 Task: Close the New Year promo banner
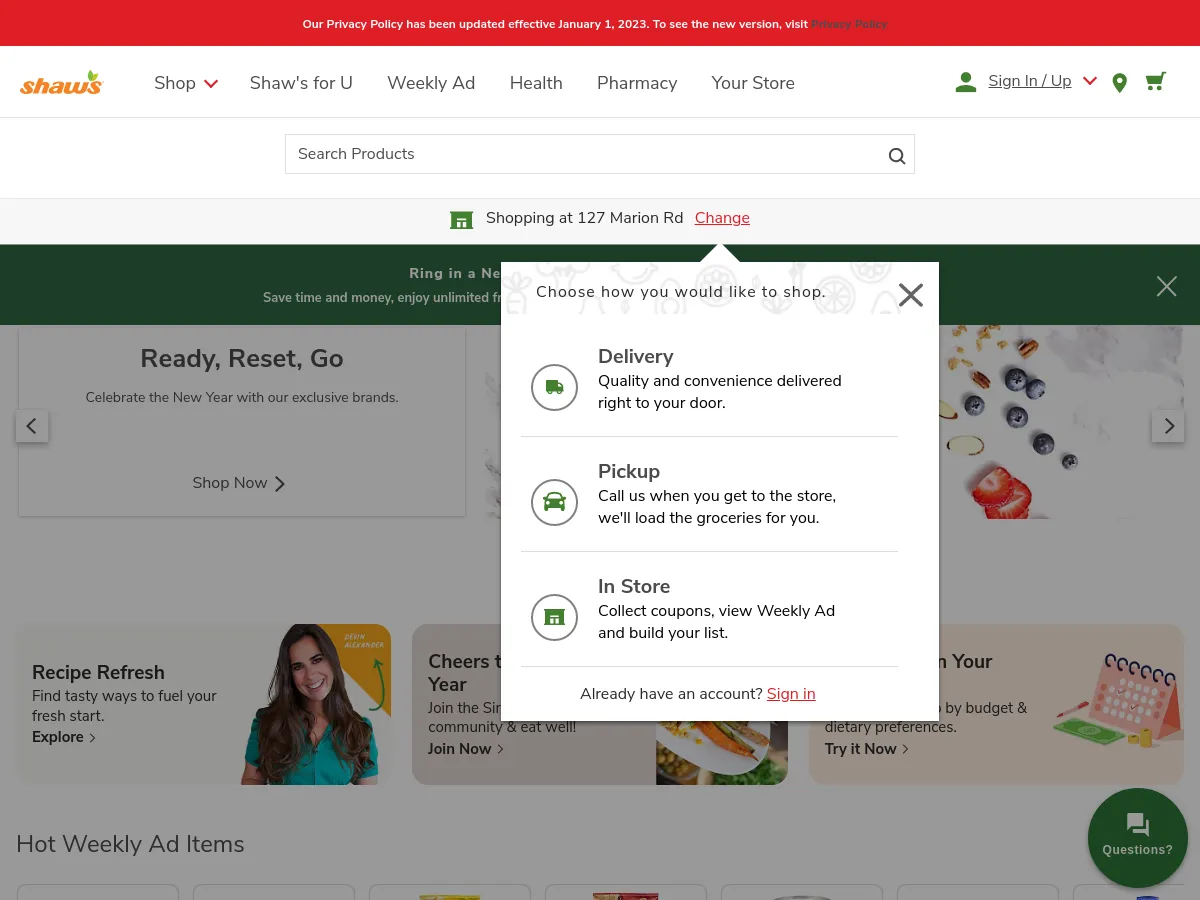1166,286
